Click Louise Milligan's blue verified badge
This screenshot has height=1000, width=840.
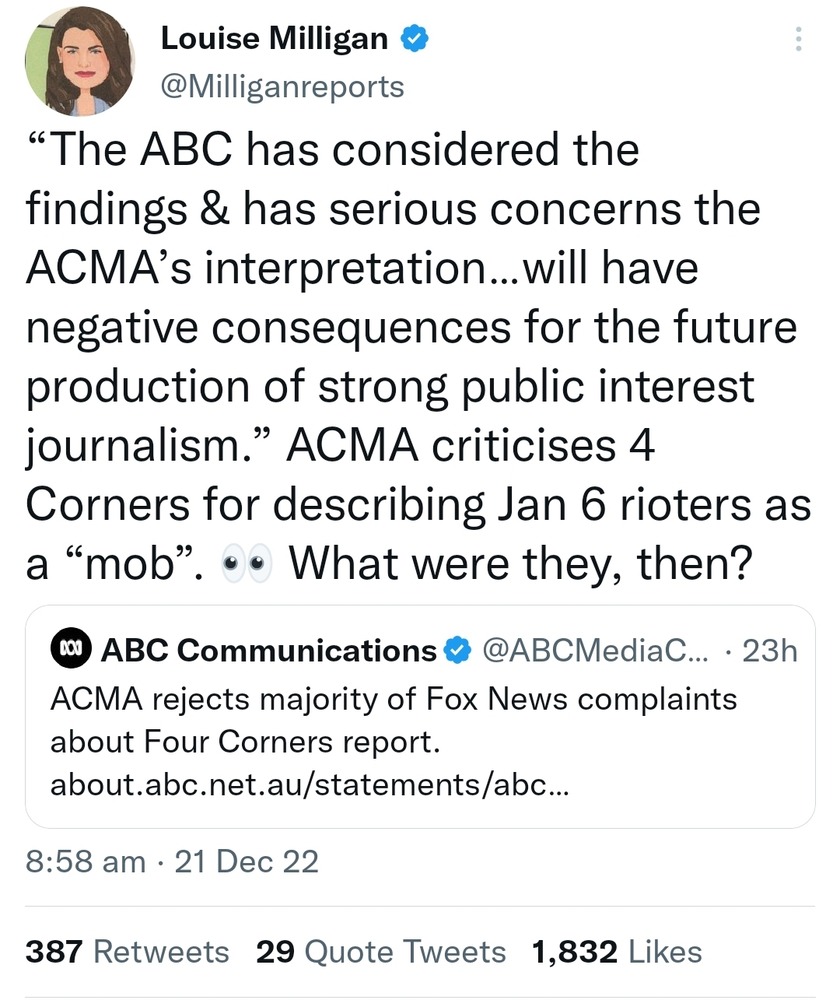coord(415,39)
